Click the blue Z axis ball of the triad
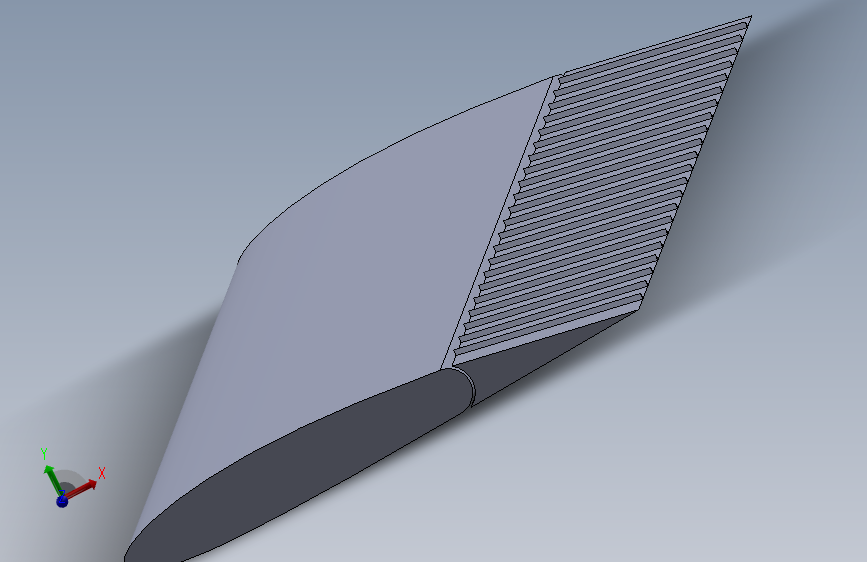Viewport: 867px width, 562px height. 62,501
